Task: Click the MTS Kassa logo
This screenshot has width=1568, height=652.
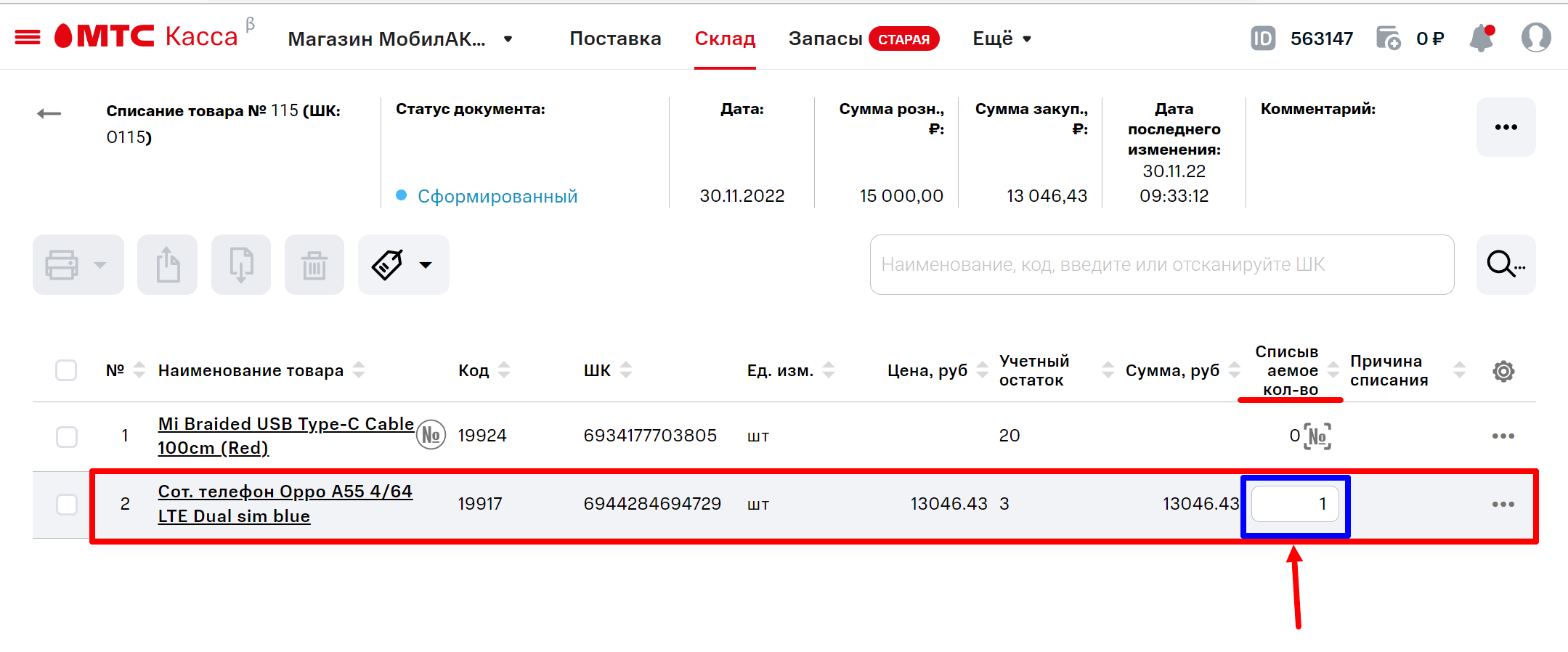Action: (x=146, y=36)
